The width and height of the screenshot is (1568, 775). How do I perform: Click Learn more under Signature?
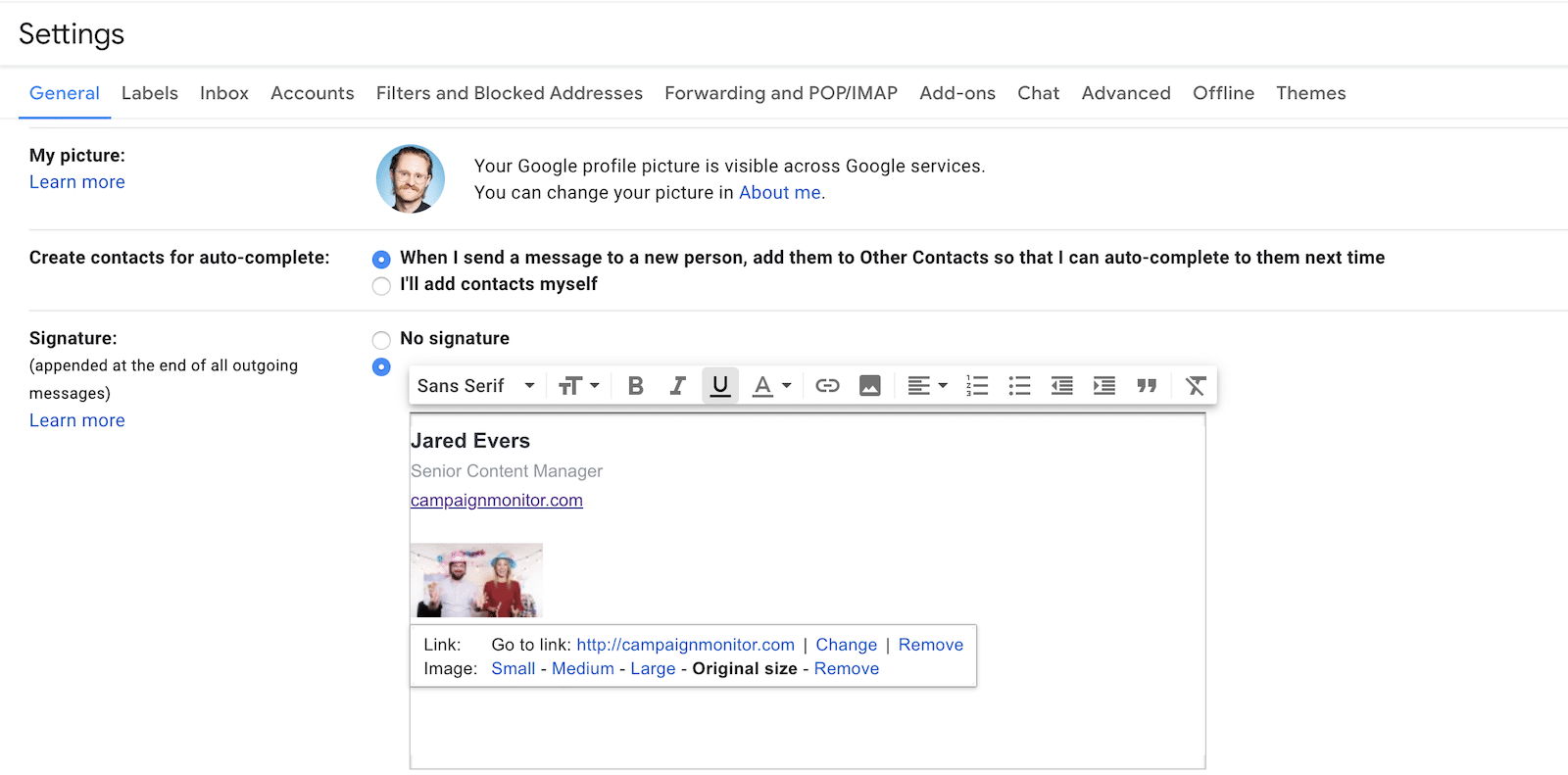[x=77, y=420]
